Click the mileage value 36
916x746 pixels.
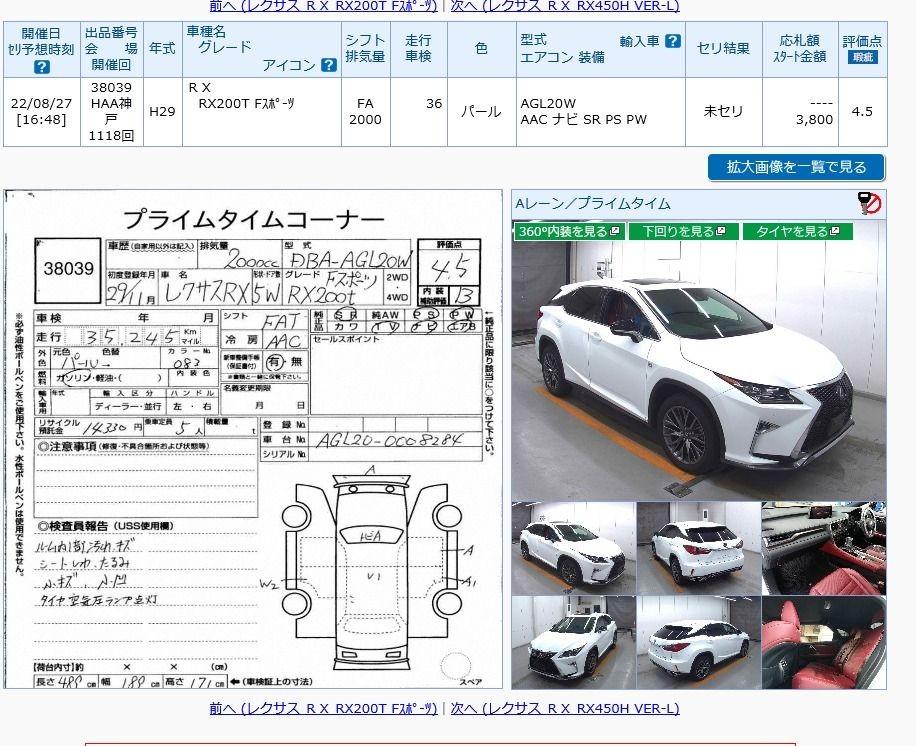pos(434,103)
